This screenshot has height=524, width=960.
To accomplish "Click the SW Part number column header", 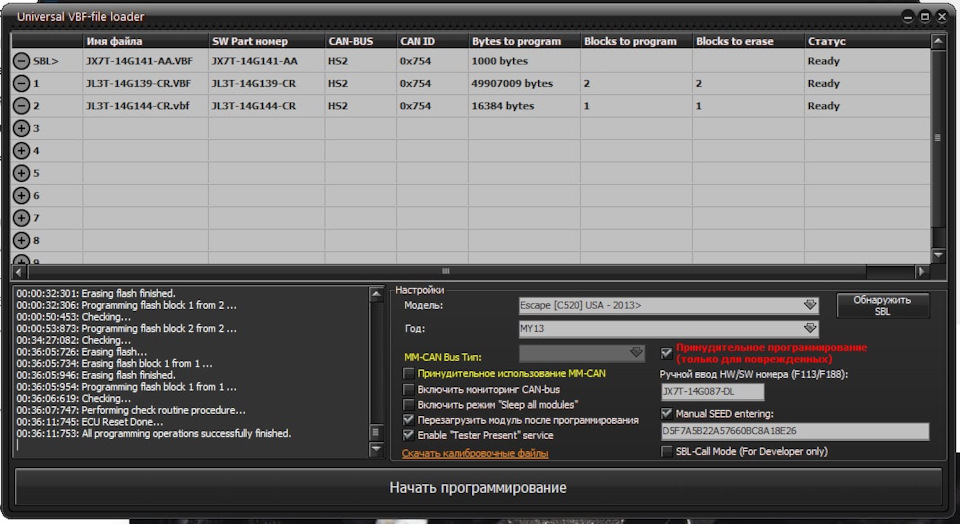I will [266, 42].
